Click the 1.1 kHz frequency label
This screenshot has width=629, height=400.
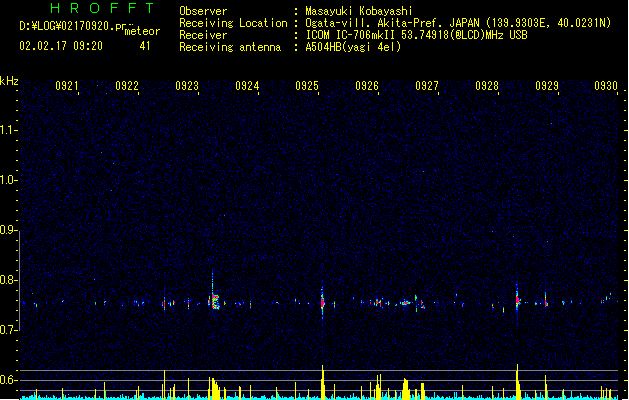click(x=8, y=130)
